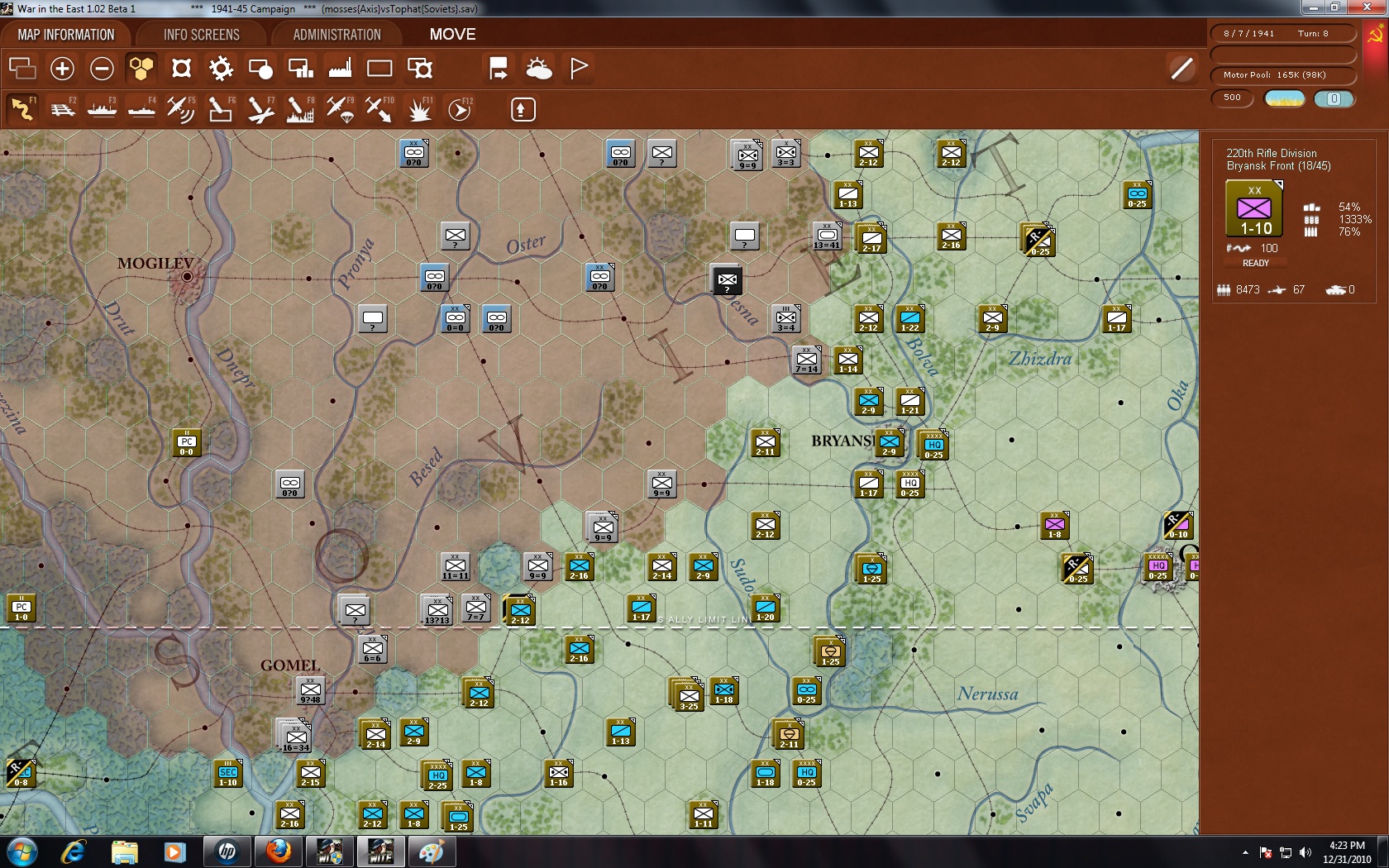The width and height of the screenshot is (1389, 868).
Task: Click the rectangle-with-ring map icon
Action: (420, 68)
